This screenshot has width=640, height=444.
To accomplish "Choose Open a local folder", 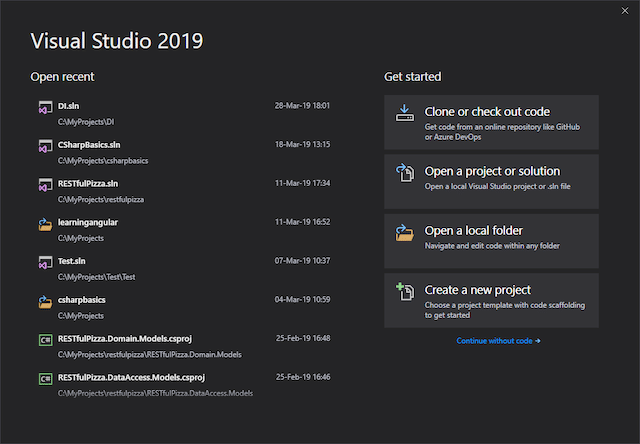I will 491,241.
